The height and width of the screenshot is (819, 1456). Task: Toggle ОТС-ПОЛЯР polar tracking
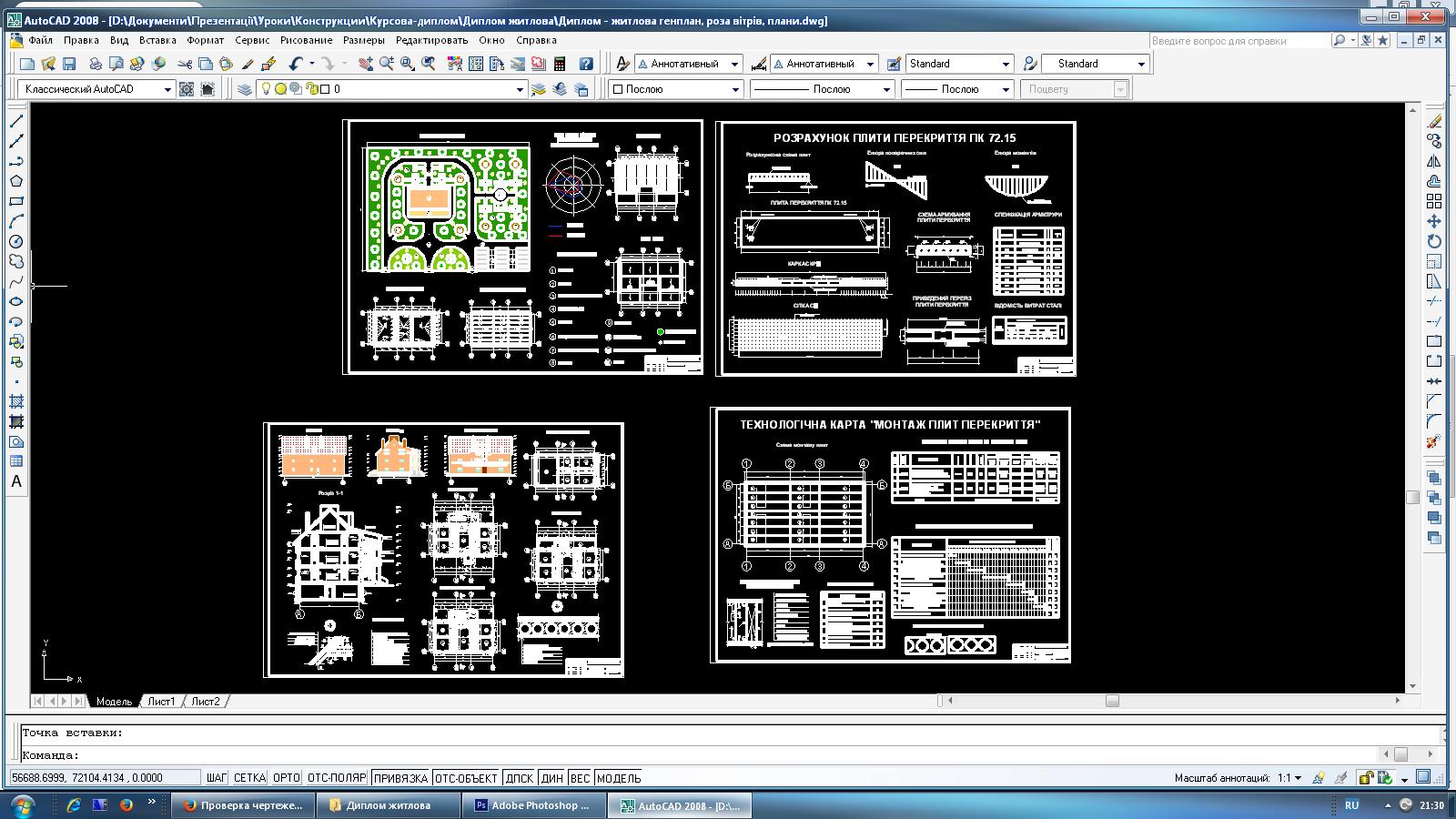337,778
